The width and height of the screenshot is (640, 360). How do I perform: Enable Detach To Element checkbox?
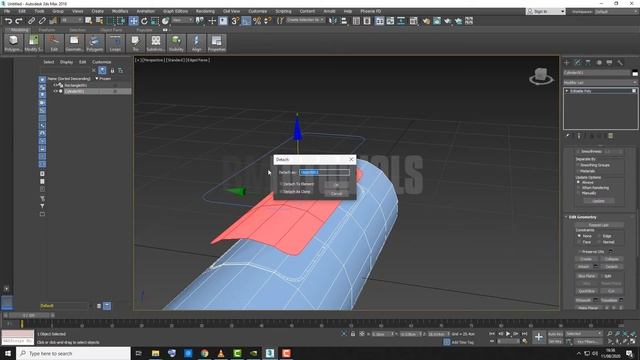click(281, 184)
